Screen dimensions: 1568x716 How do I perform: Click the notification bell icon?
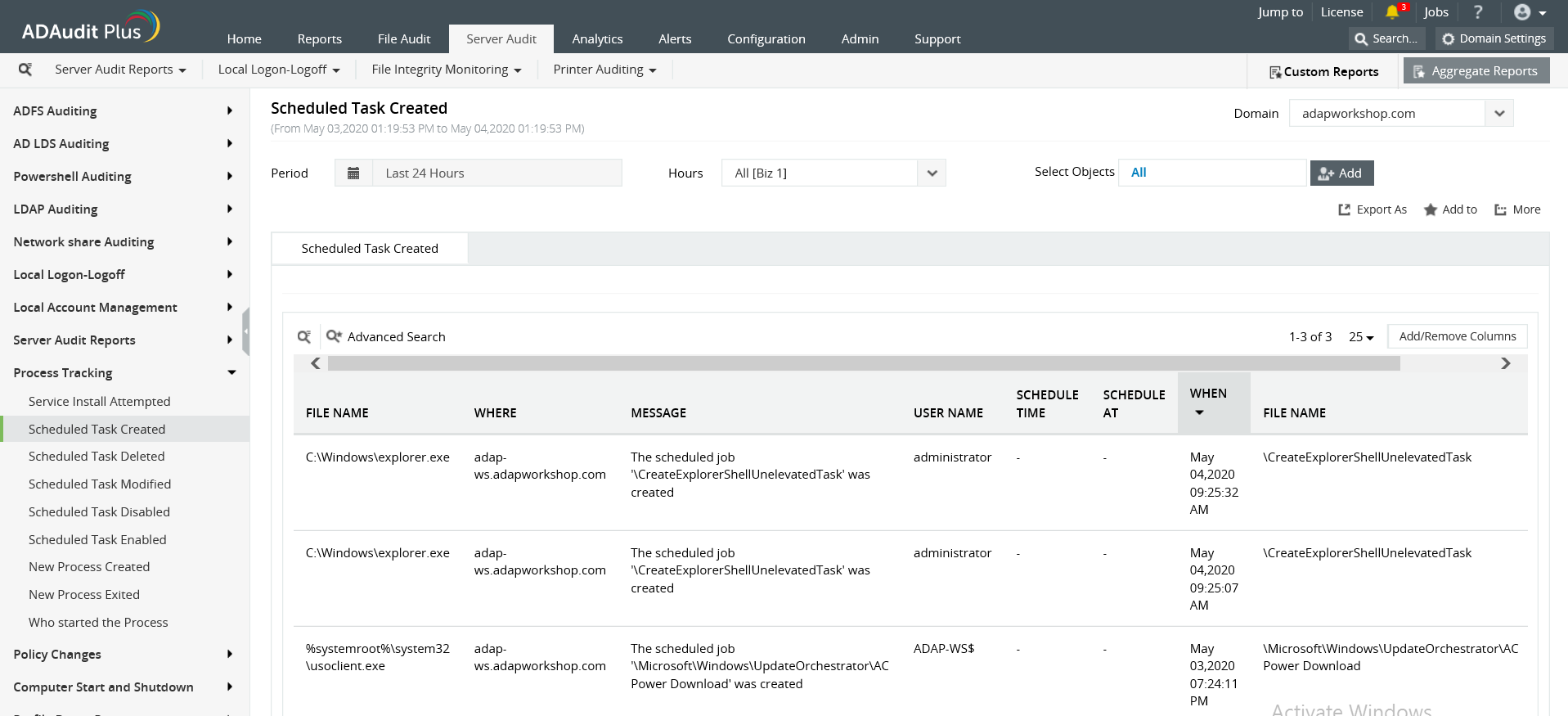click(x=1392, y=12)
